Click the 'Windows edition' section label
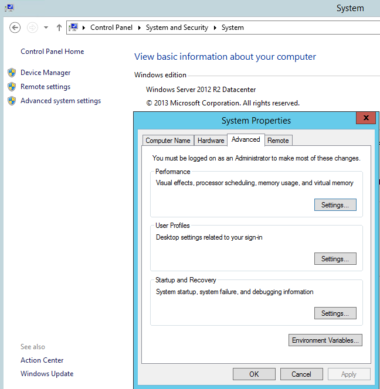 point(160,75)
